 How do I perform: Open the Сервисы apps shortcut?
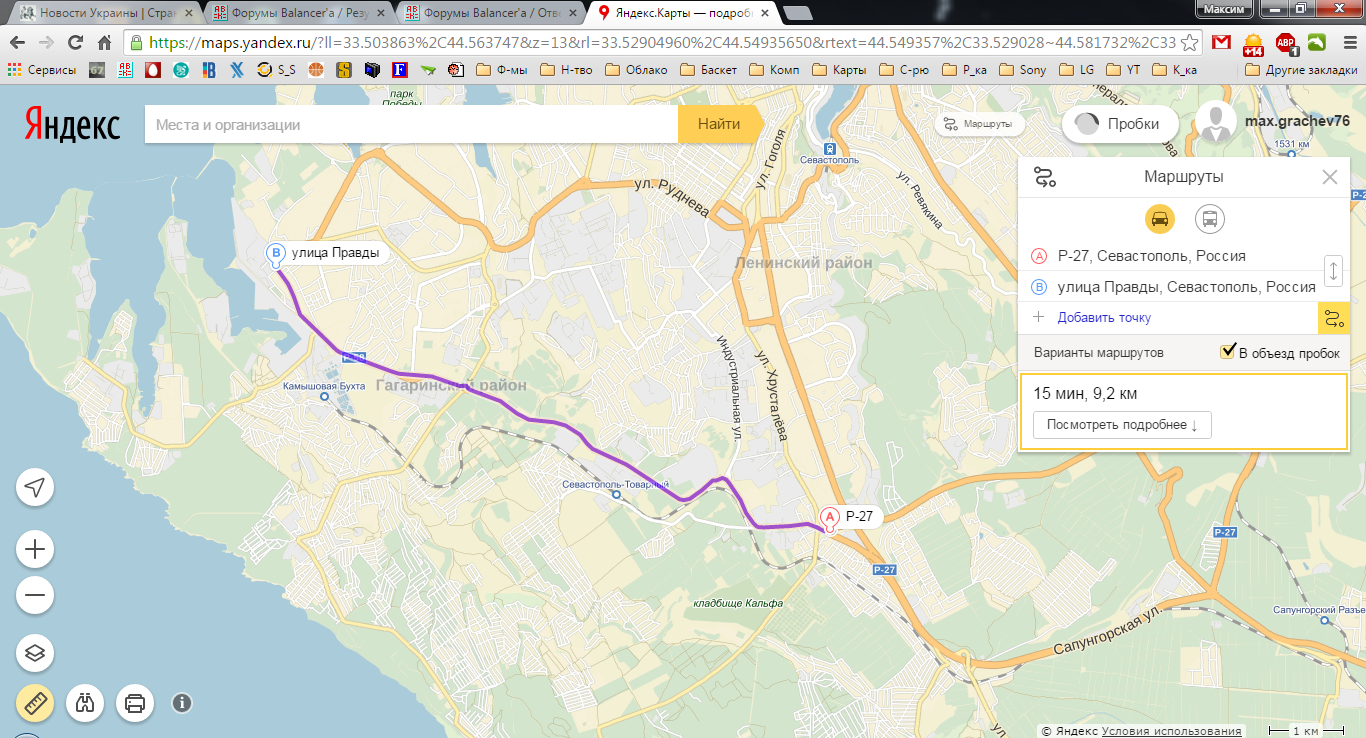[42, 70]
